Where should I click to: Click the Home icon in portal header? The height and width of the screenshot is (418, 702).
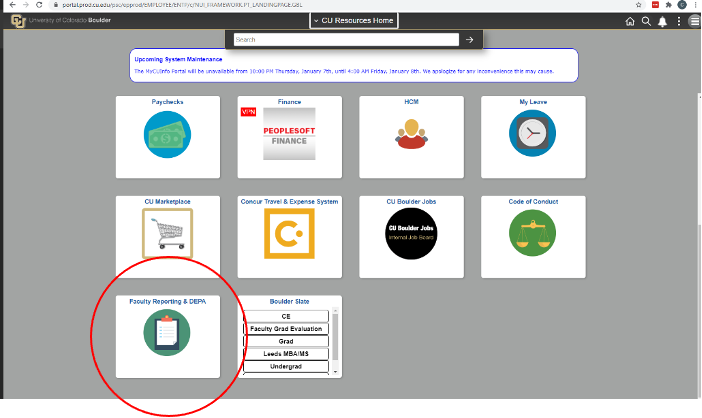coord(630,21)
